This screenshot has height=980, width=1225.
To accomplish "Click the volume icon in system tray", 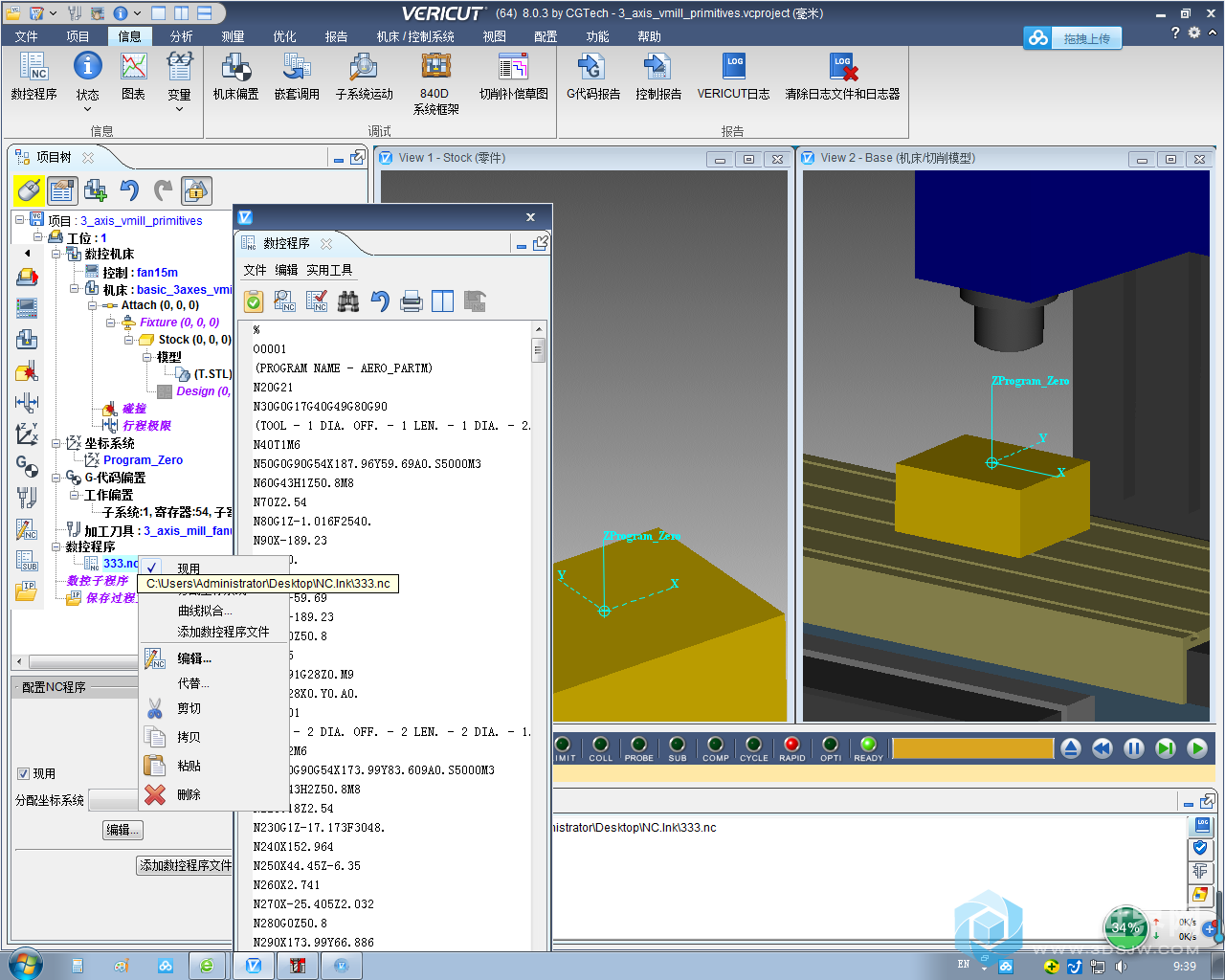I will [1121, 967].
